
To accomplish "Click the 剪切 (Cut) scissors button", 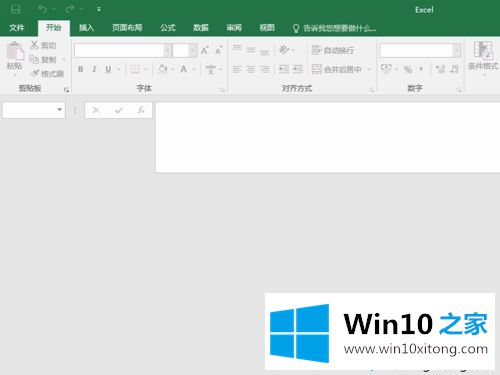I will coord(43,45).
